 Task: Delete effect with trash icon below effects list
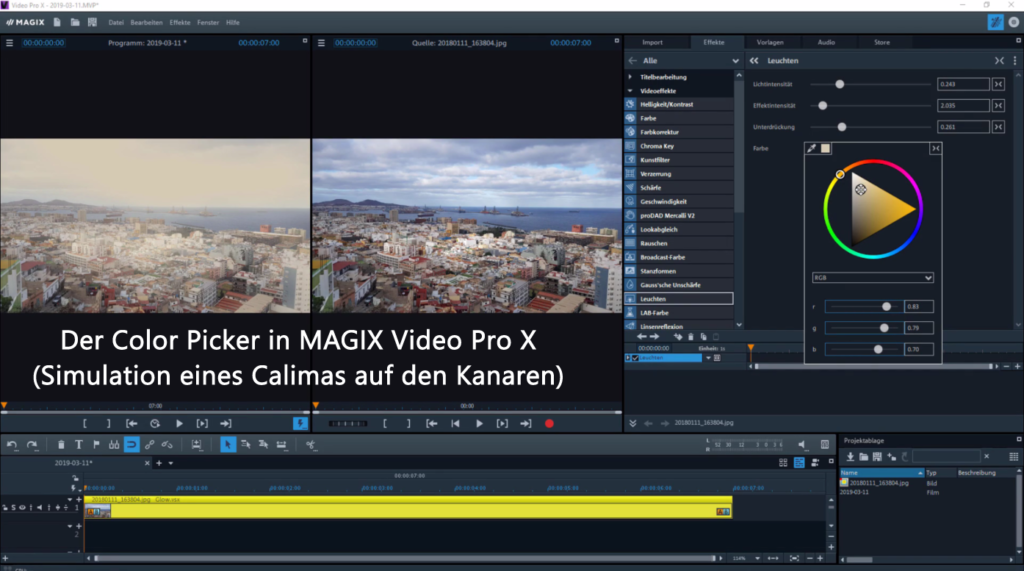tap(690, 337)
